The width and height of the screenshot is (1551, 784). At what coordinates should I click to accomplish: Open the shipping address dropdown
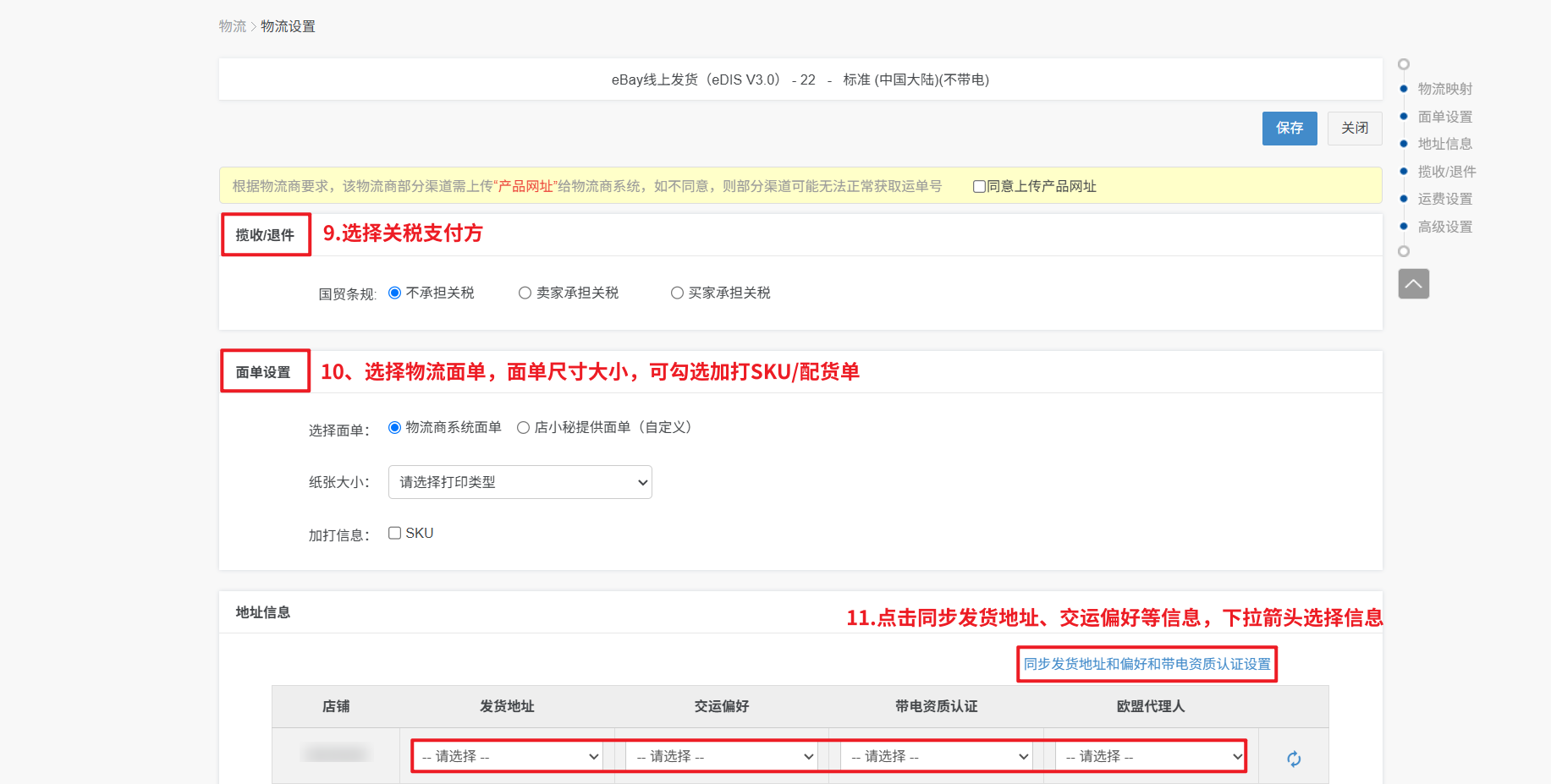click(x=508, y=756)
